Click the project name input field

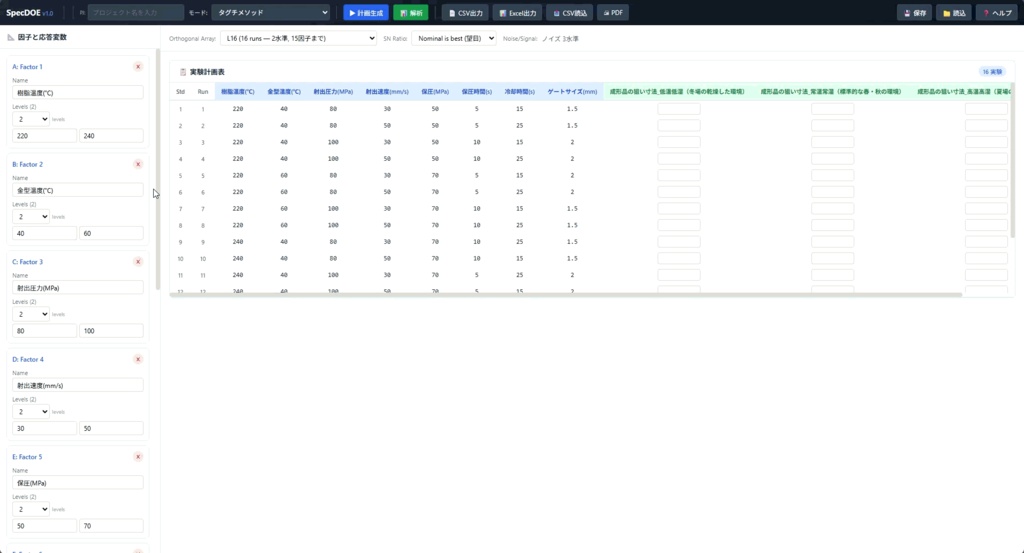pos(136,12)
